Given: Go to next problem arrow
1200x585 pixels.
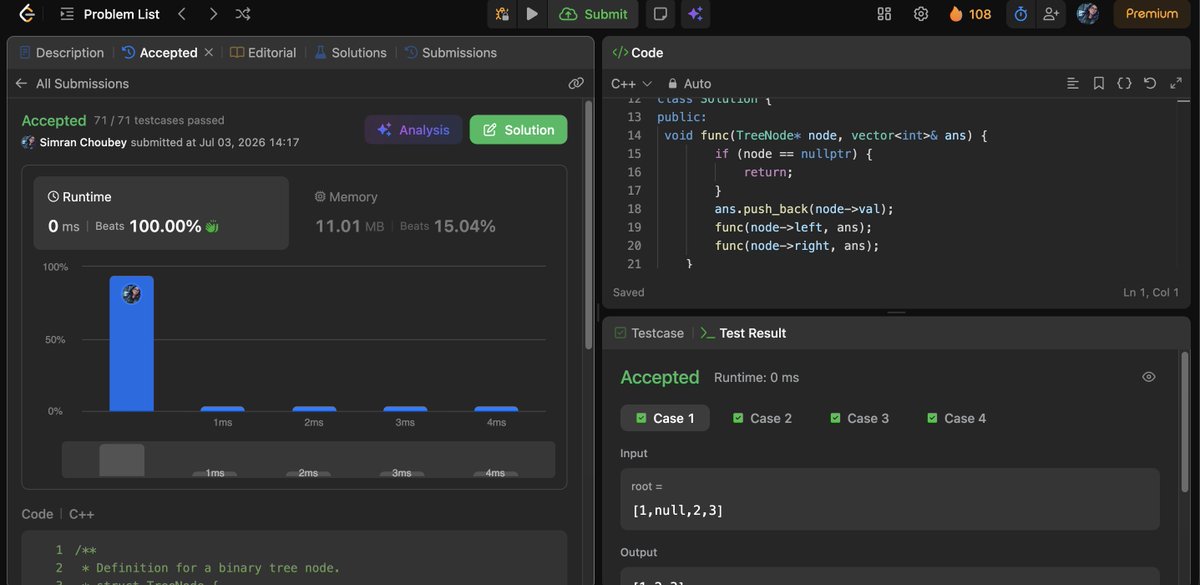Looking at the screenshot, I should click(x=213, y=14).
